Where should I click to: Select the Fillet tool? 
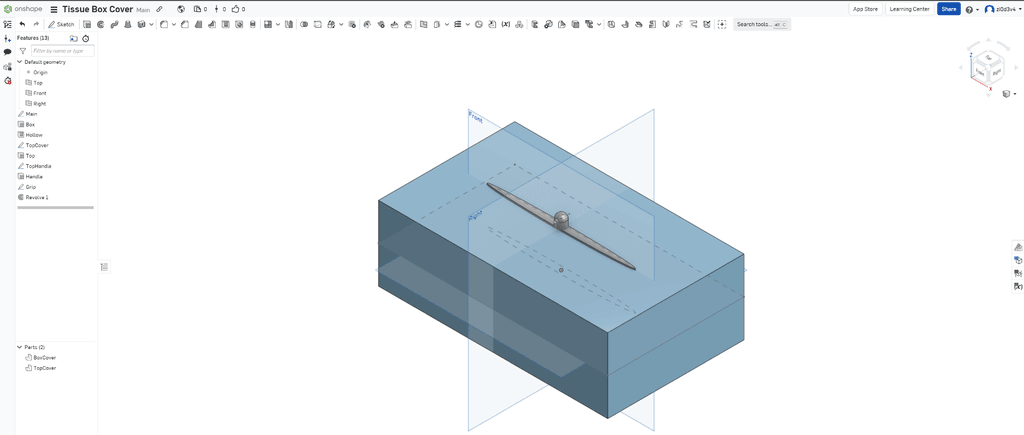163,24
